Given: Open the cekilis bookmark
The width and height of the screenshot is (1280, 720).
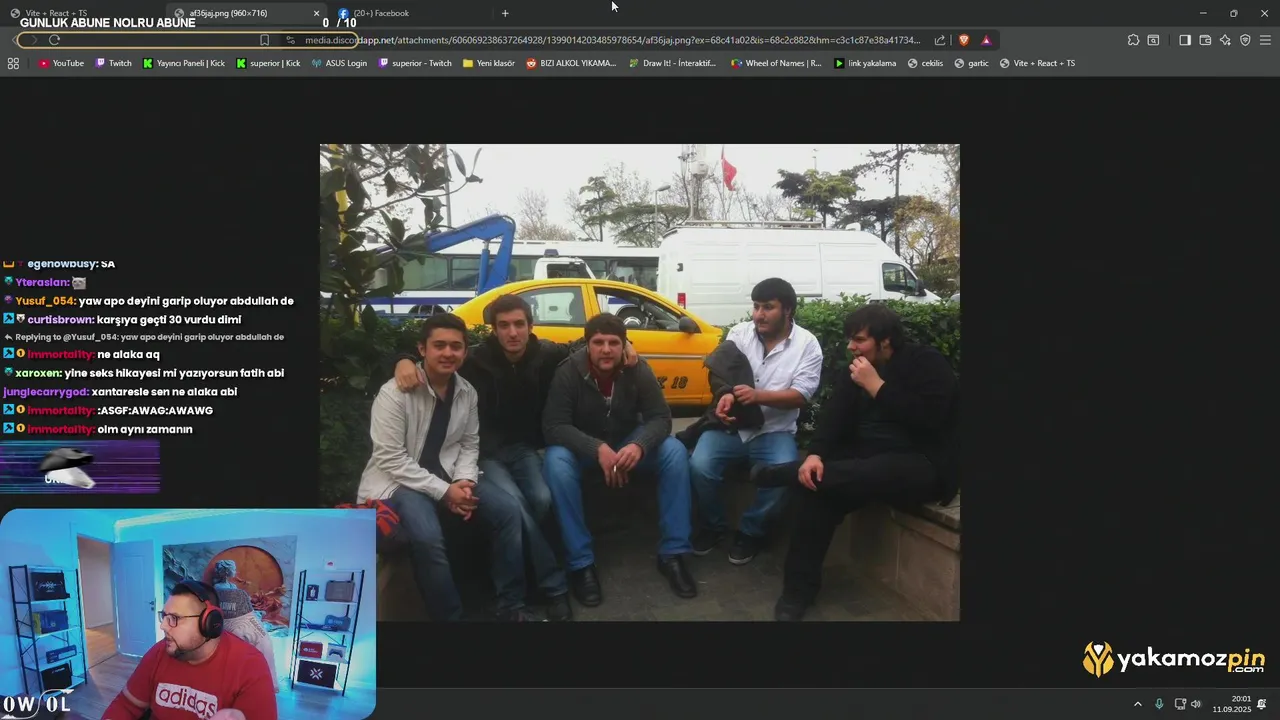Looking at the screenshot, I should point(925,63).
